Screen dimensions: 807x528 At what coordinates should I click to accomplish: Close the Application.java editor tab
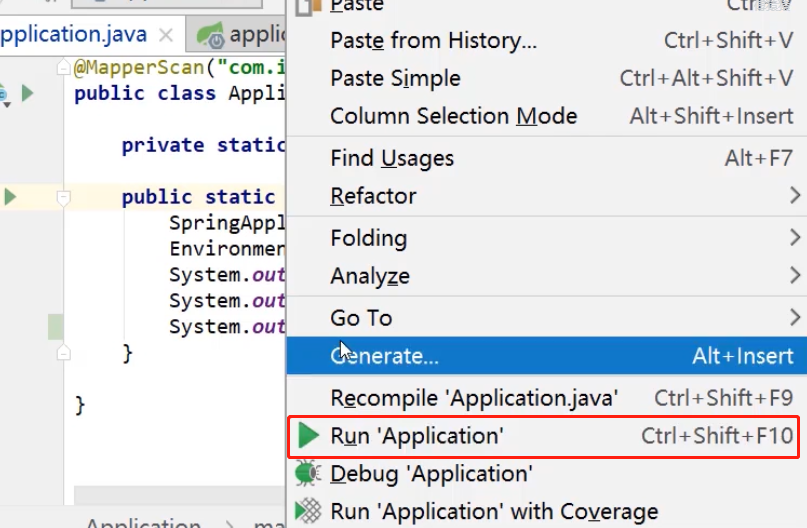pos(166,36)
